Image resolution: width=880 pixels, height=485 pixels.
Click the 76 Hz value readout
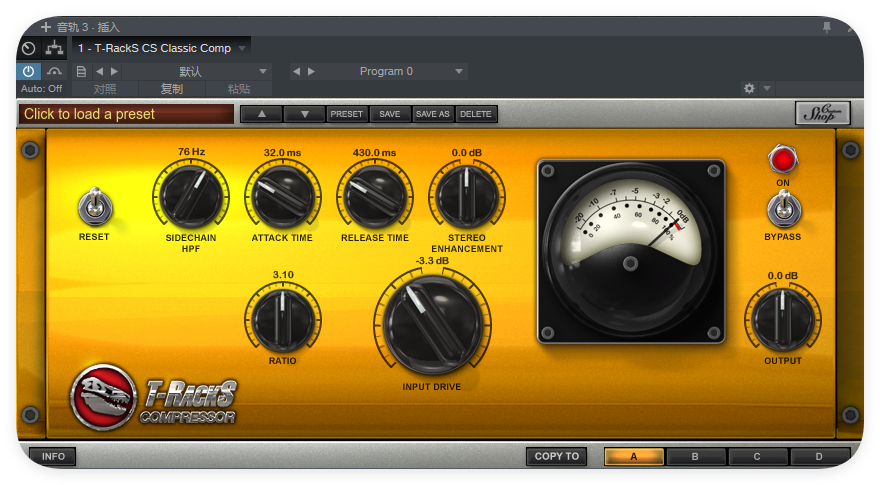[x=191, y=152]
